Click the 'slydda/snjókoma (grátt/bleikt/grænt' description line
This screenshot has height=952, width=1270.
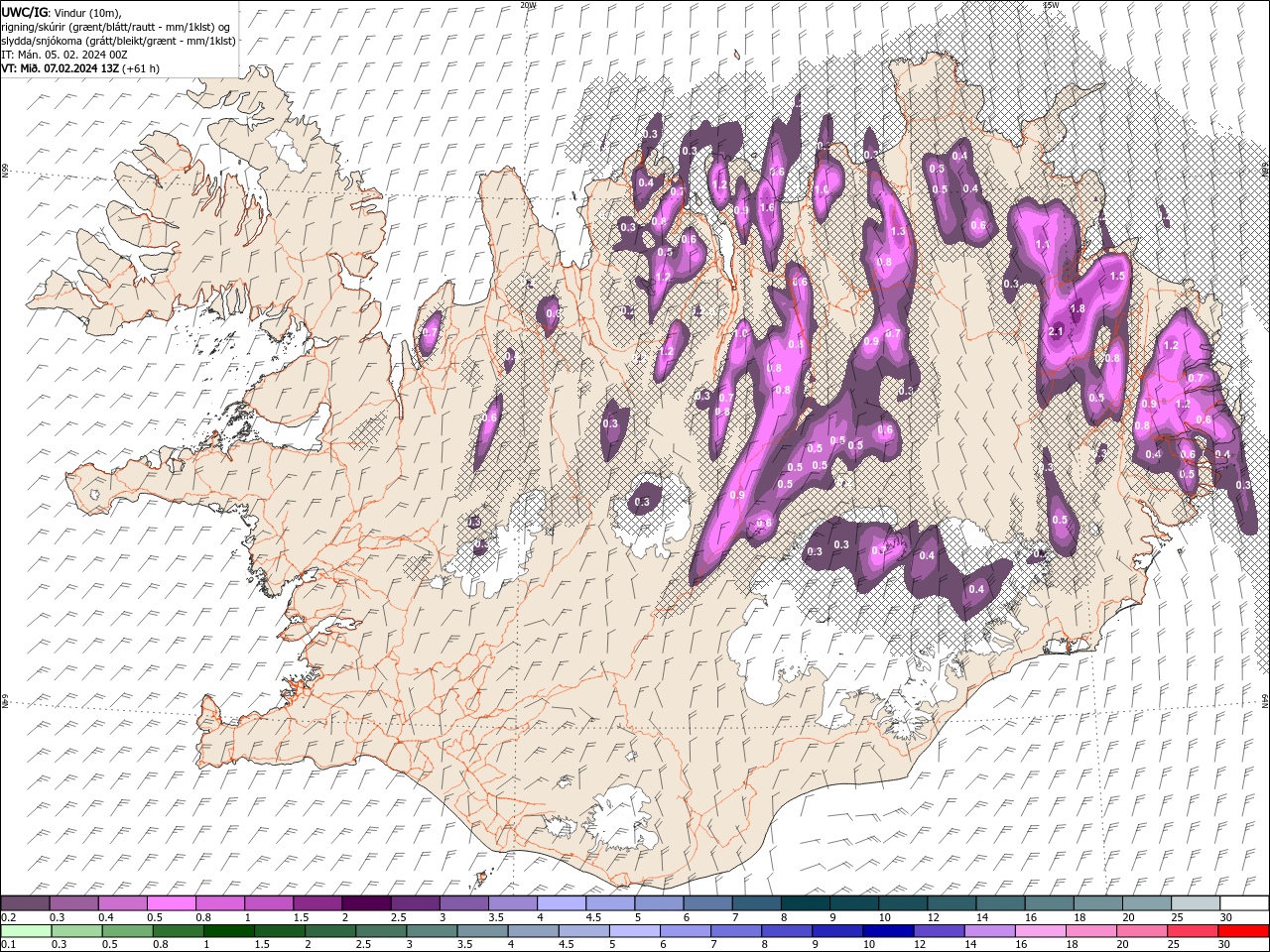click(118, 41)
